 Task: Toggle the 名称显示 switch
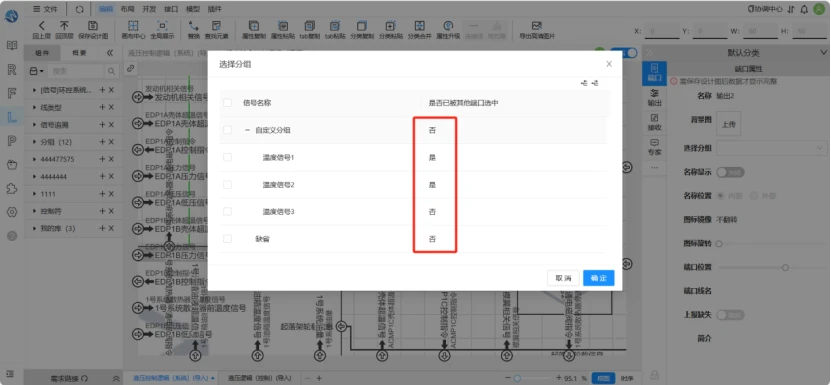click(730, 172)
